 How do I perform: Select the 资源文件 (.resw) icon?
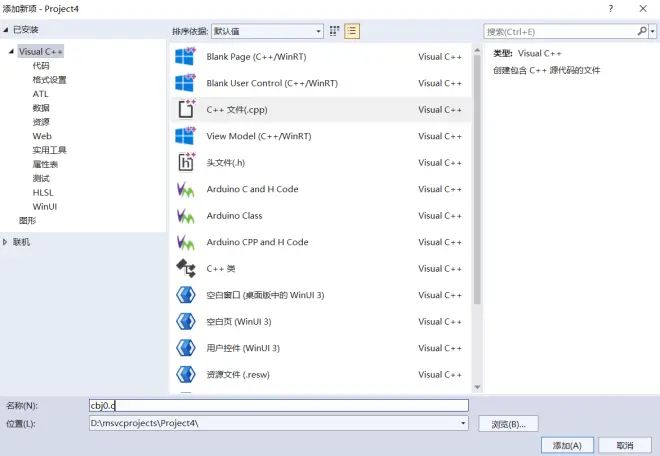tap(186, 374)
